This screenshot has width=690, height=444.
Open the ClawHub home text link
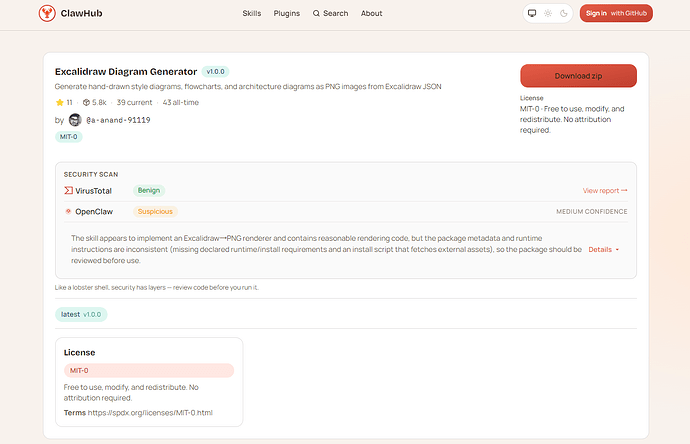(x=81, y=13)
